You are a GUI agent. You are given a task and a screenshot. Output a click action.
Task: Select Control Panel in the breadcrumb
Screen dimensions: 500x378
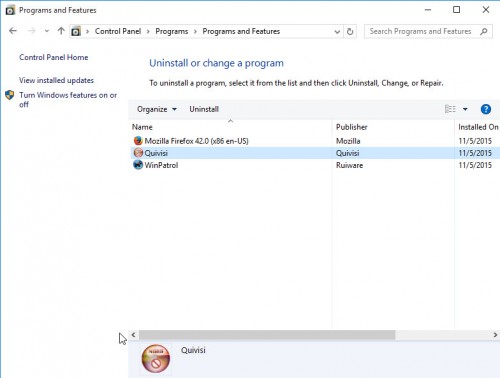click(118, 31)
